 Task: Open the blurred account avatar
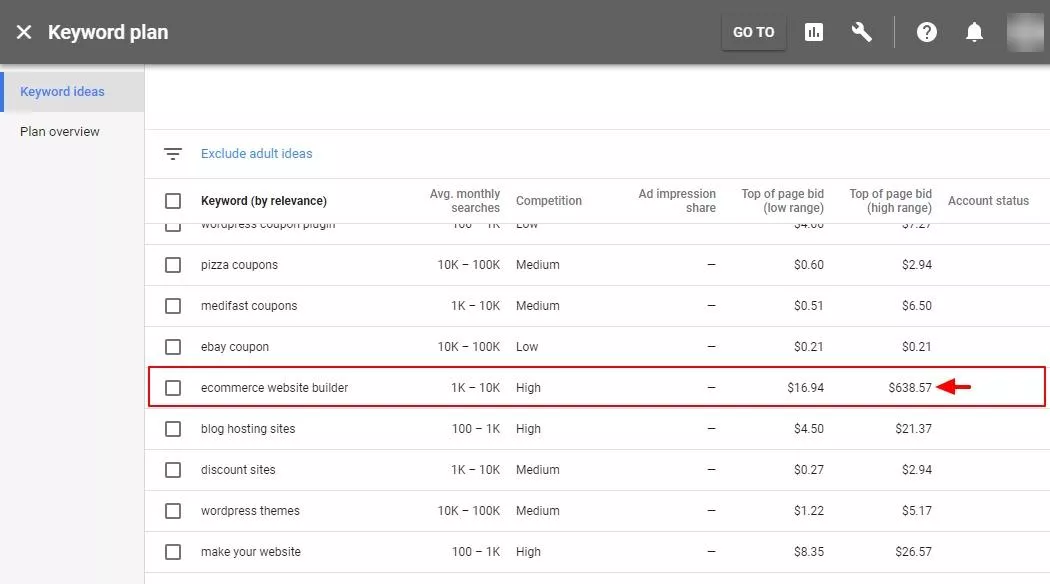(1025, 32)
